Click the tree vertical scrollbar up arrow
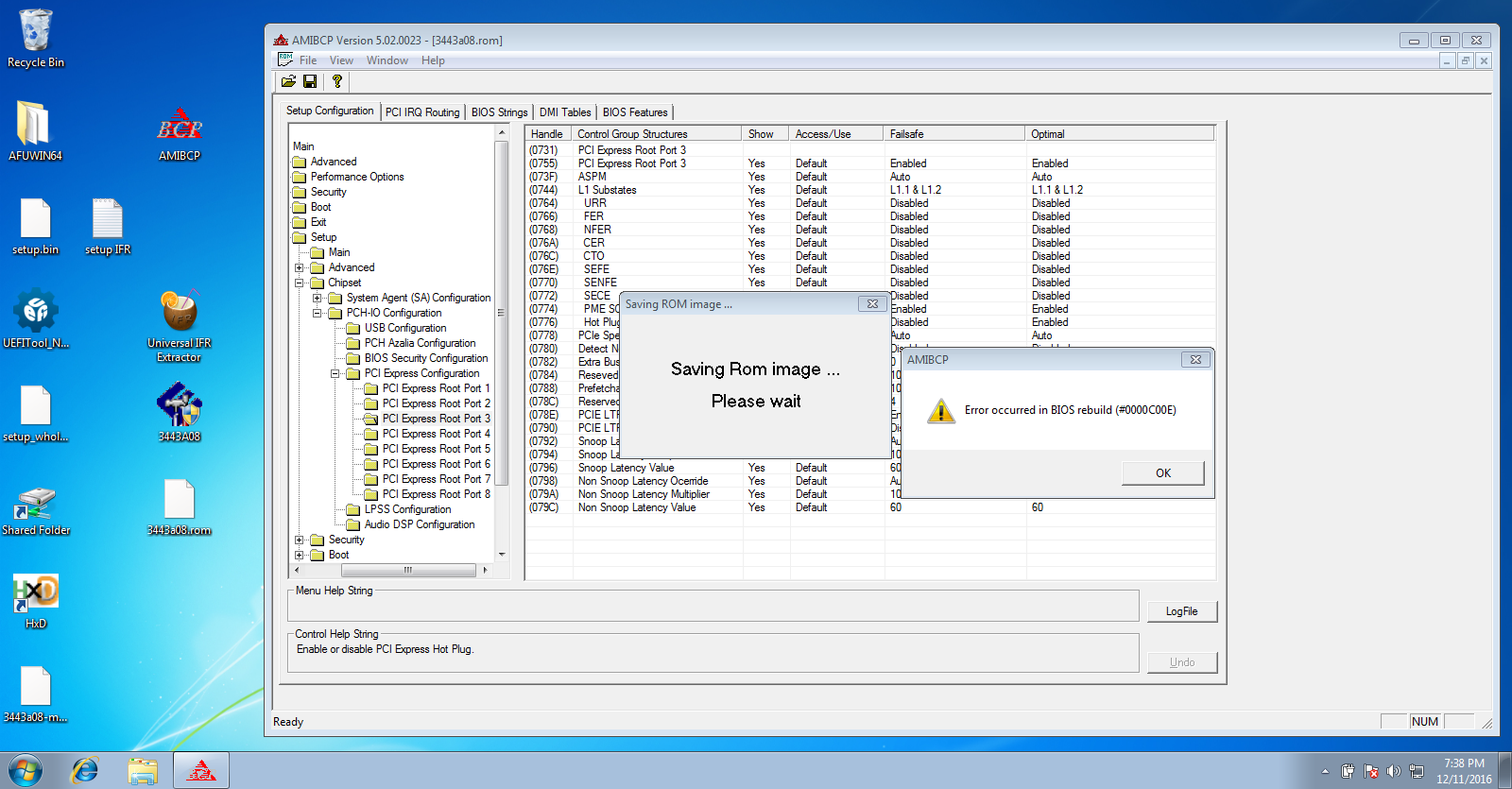The image size is (1512, 789). (502, 133)
